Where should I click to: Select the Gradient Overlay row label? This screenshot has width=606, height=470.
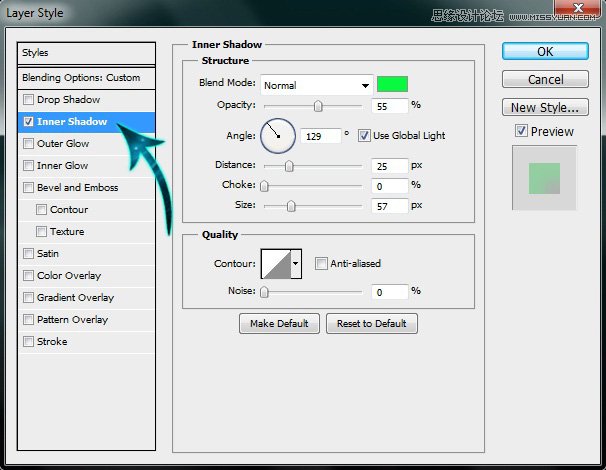[x=75, y=298]
